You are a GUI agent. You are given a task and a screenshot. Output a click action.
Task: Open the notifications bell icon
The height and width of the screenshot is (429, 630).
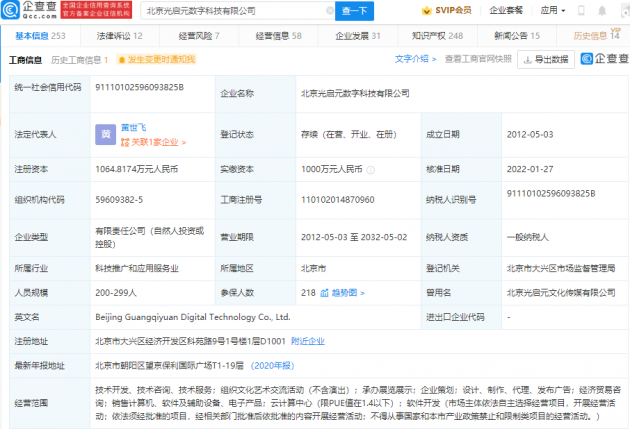602,11
